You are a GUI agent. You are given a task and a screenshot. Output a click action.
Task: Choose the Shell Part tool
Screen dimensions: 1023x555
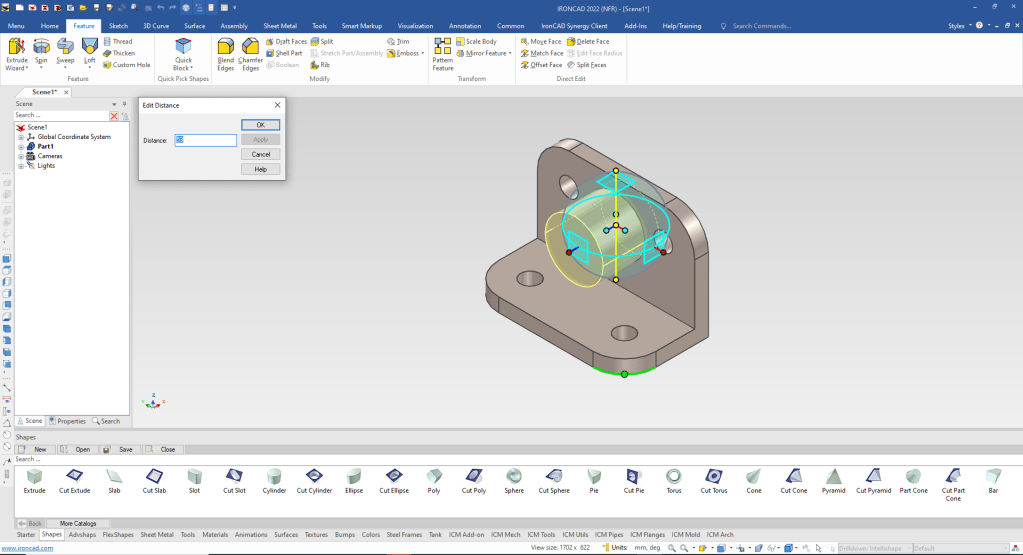[285, 53]
